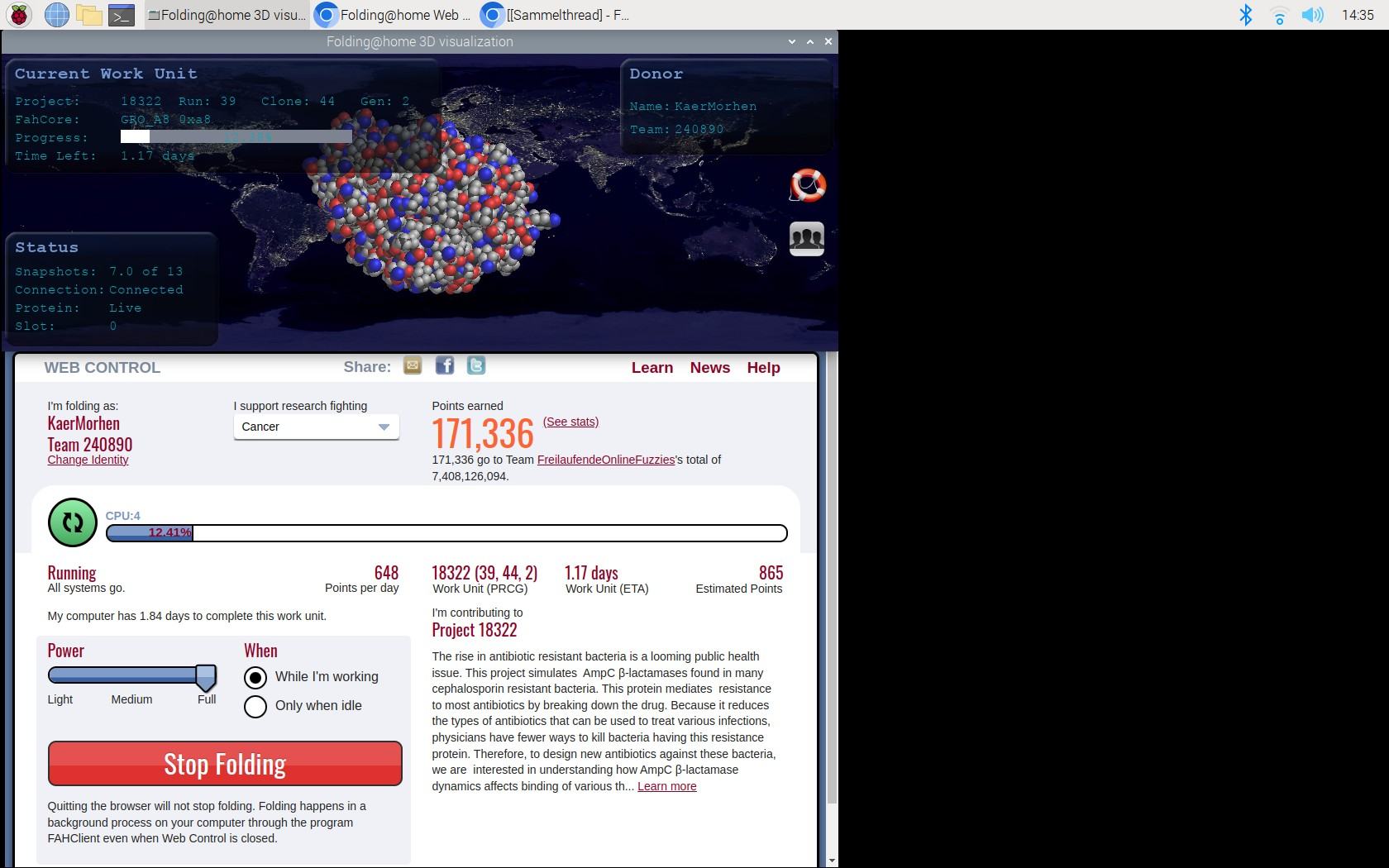Click the Running status text
Viewport: 1389px width, 868px height.
pos(72,573)
